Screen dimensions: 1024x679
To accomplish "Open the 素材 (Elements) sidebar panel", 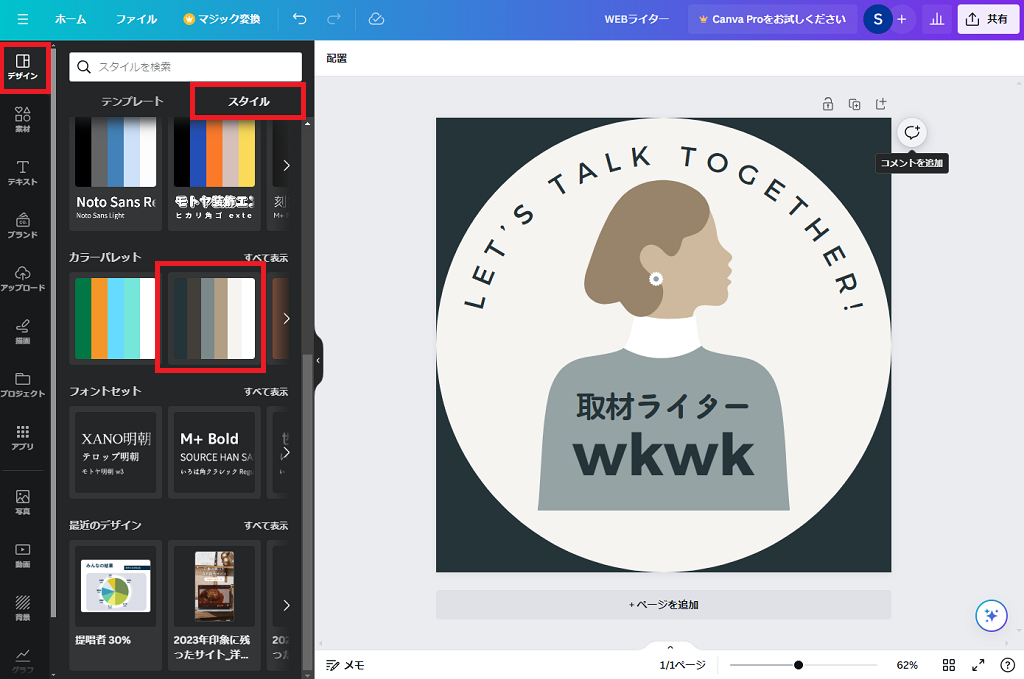I will pos(23,120).
